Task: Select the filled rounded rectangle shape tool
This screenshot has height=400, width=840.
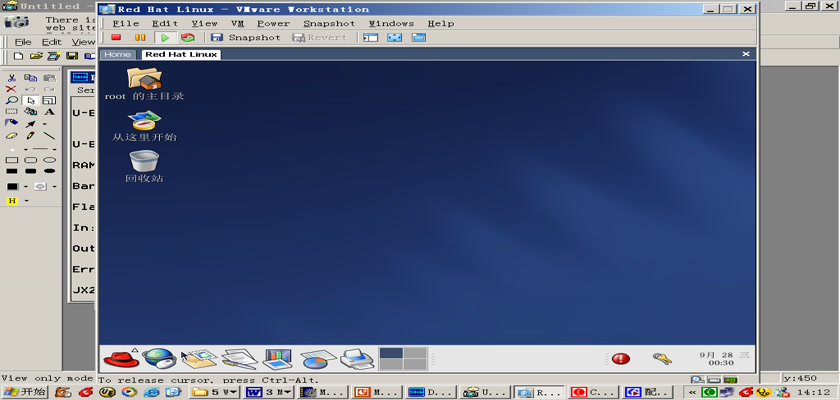Action: point(31,171)
